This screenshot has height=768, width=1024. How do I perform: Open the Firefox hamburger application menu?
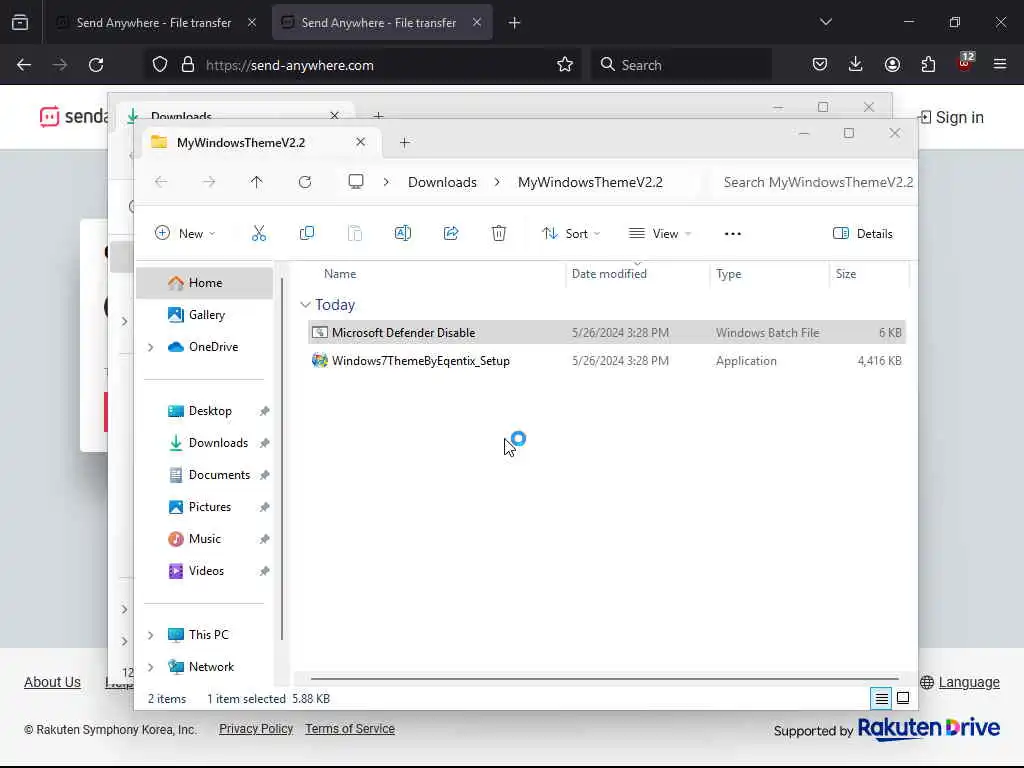click(1000, 64)
